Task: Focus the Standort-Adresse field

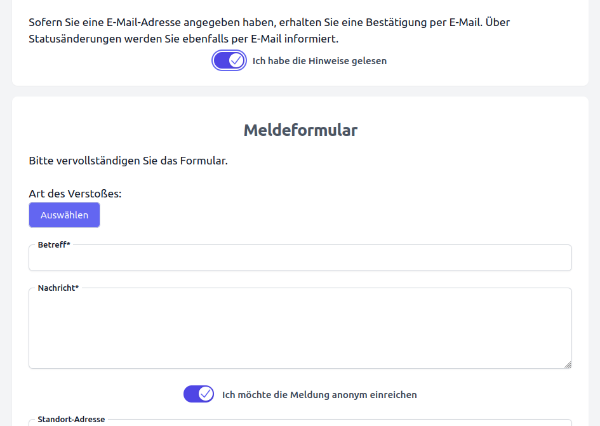Action: coord(300,423)
